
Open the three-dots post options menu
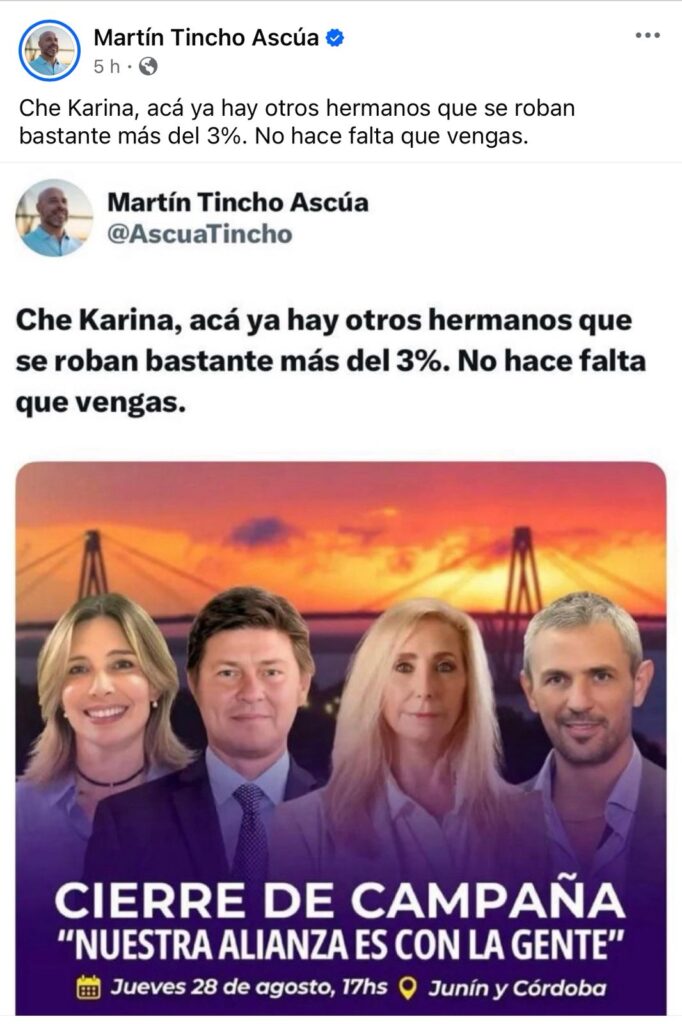647,36
